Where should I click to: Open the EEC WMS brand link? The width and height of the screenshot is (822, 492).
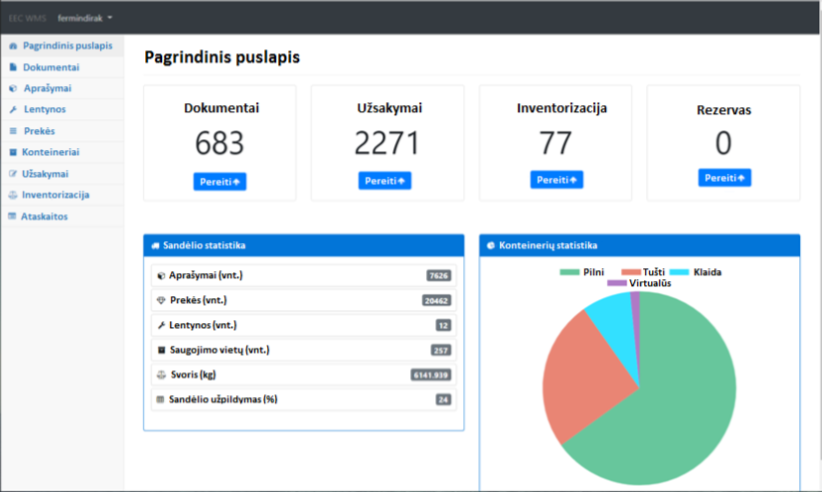[x=28, y=18]
